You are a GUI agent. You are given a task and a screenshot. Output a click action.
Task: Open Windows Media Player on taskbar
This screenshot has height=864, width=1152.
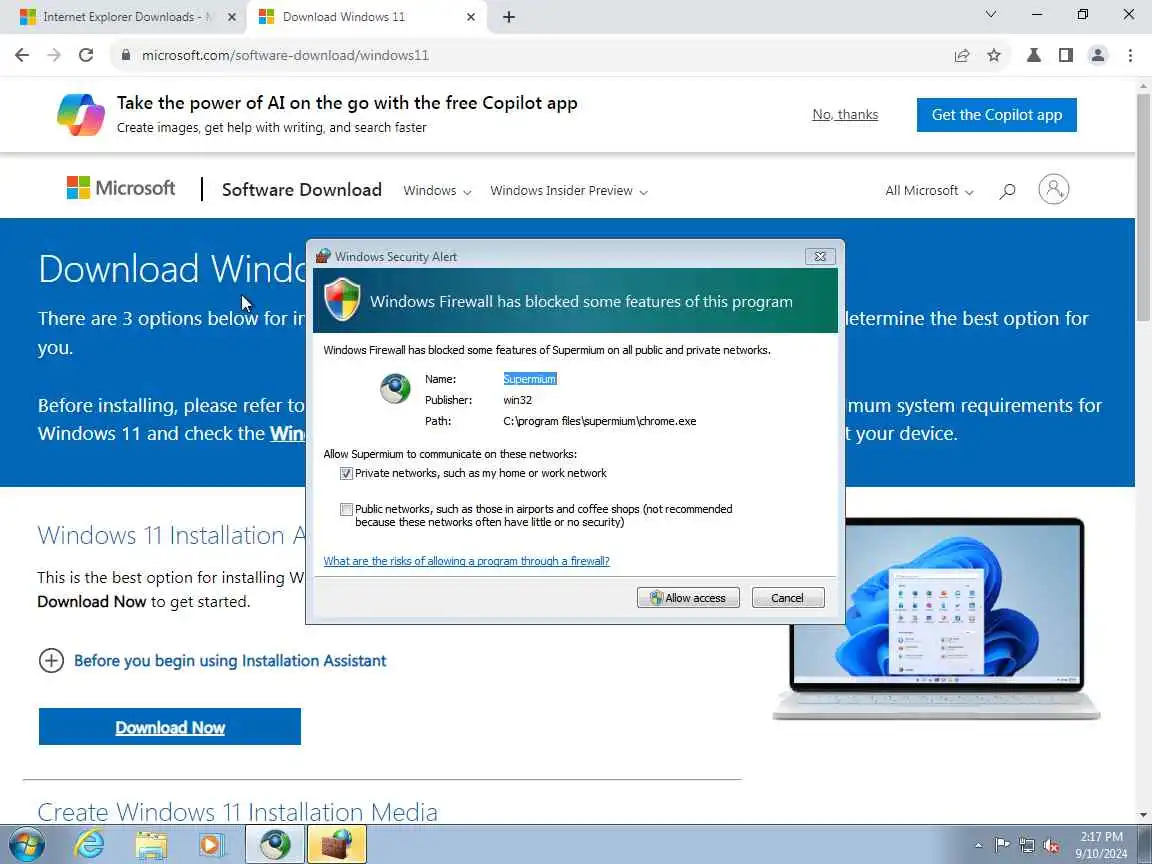(212, 845)
